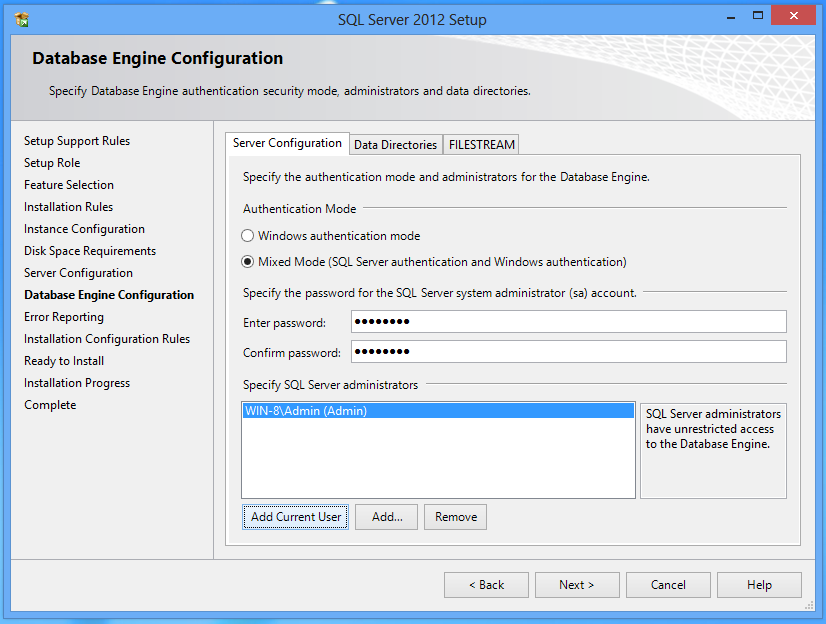The image size is (826, 624).
Task: Close the SQL Server 2012 Setup window
Action: coord(793,16)
